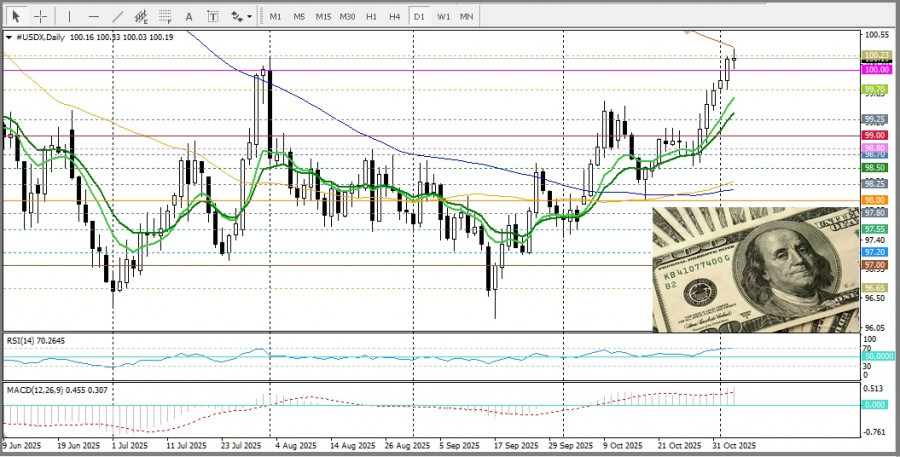Choose the trendline drawing tool
The height and width of the screenshot is (457, 900).
pos(117,16)
